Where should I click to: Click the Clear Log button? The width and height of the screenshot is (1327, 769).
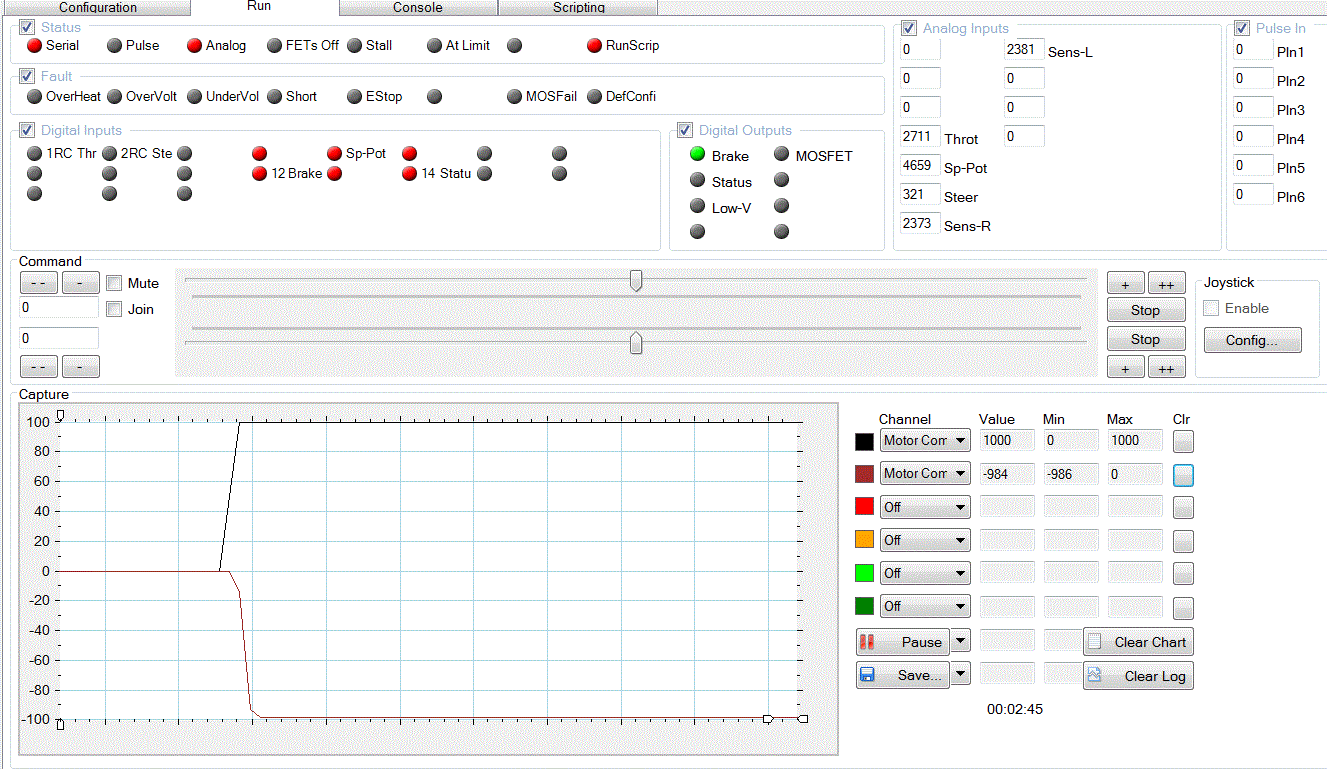[x=1138, y=676]
